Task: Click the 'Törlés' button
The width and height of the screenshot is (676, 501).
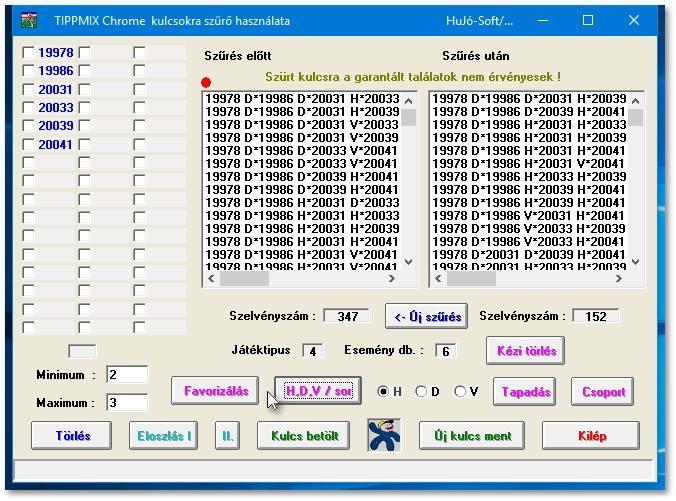Action: point(72,435)
